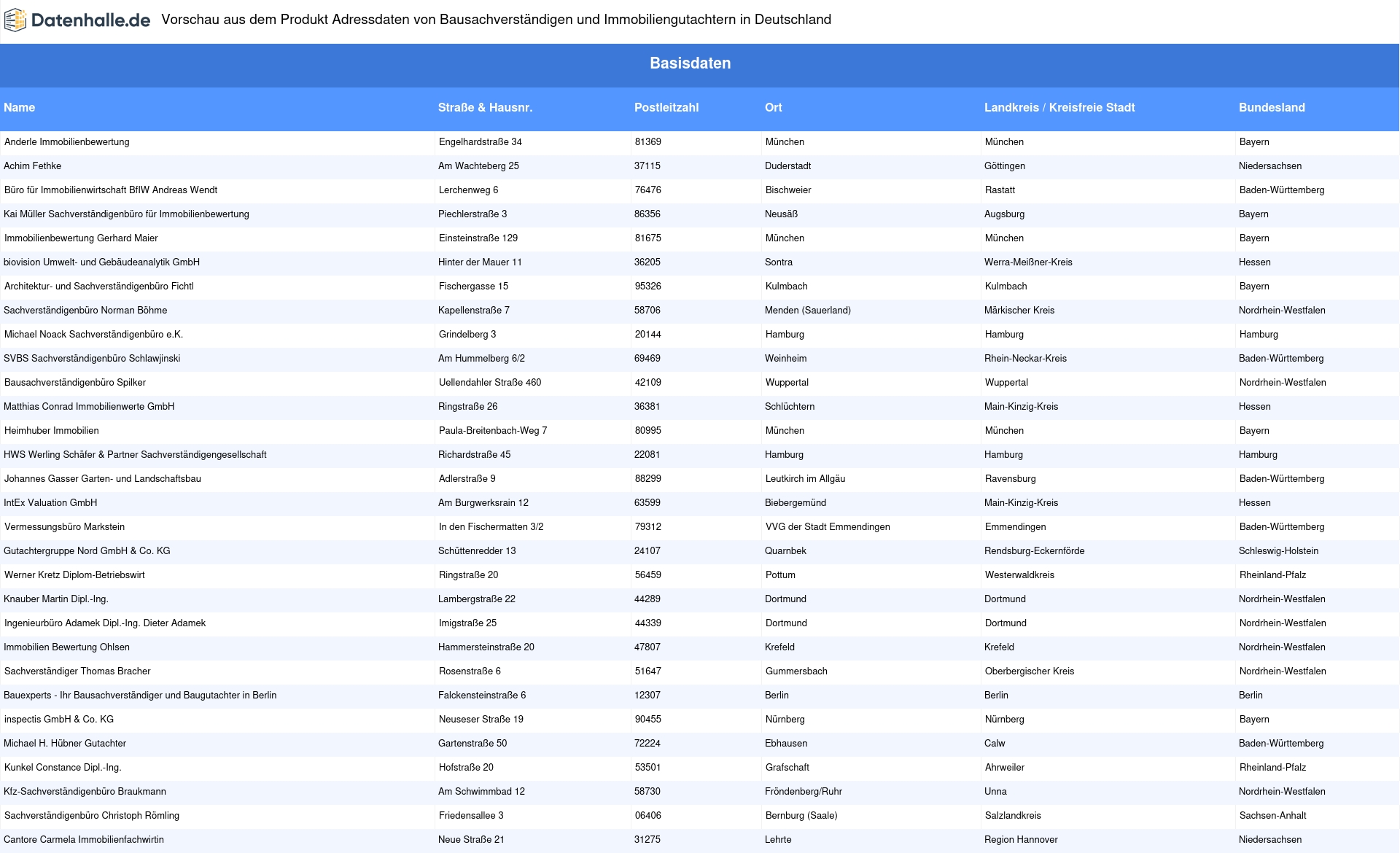The height and width of the screenshot is (853, 1400).
Task: Click the town Menden (Sauerland)
Action: tap(808, 311)
